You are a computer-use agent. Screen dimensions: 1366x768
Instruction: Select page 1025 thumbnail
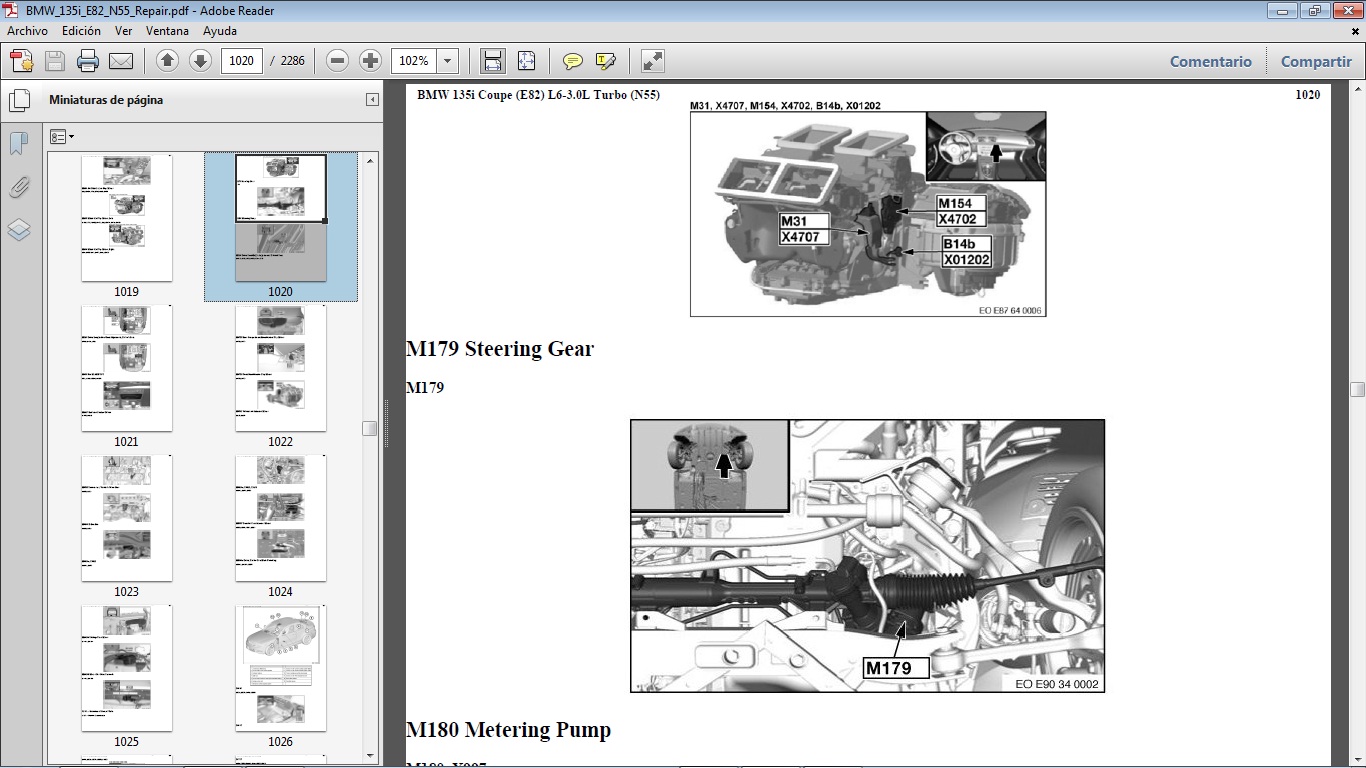(x=126, y=668)
